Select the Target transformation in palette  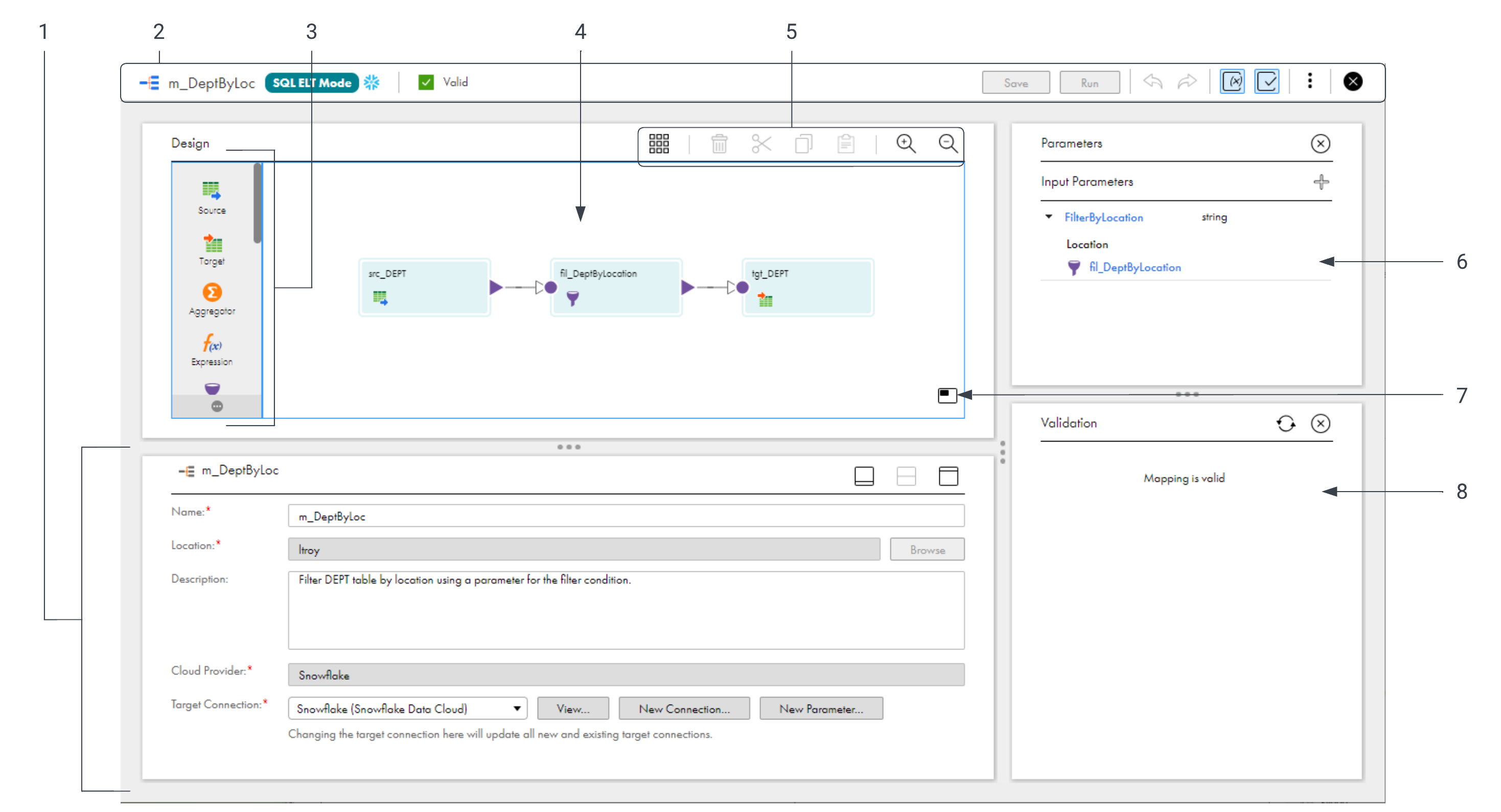pyautogui.click(x=212, y=249)
